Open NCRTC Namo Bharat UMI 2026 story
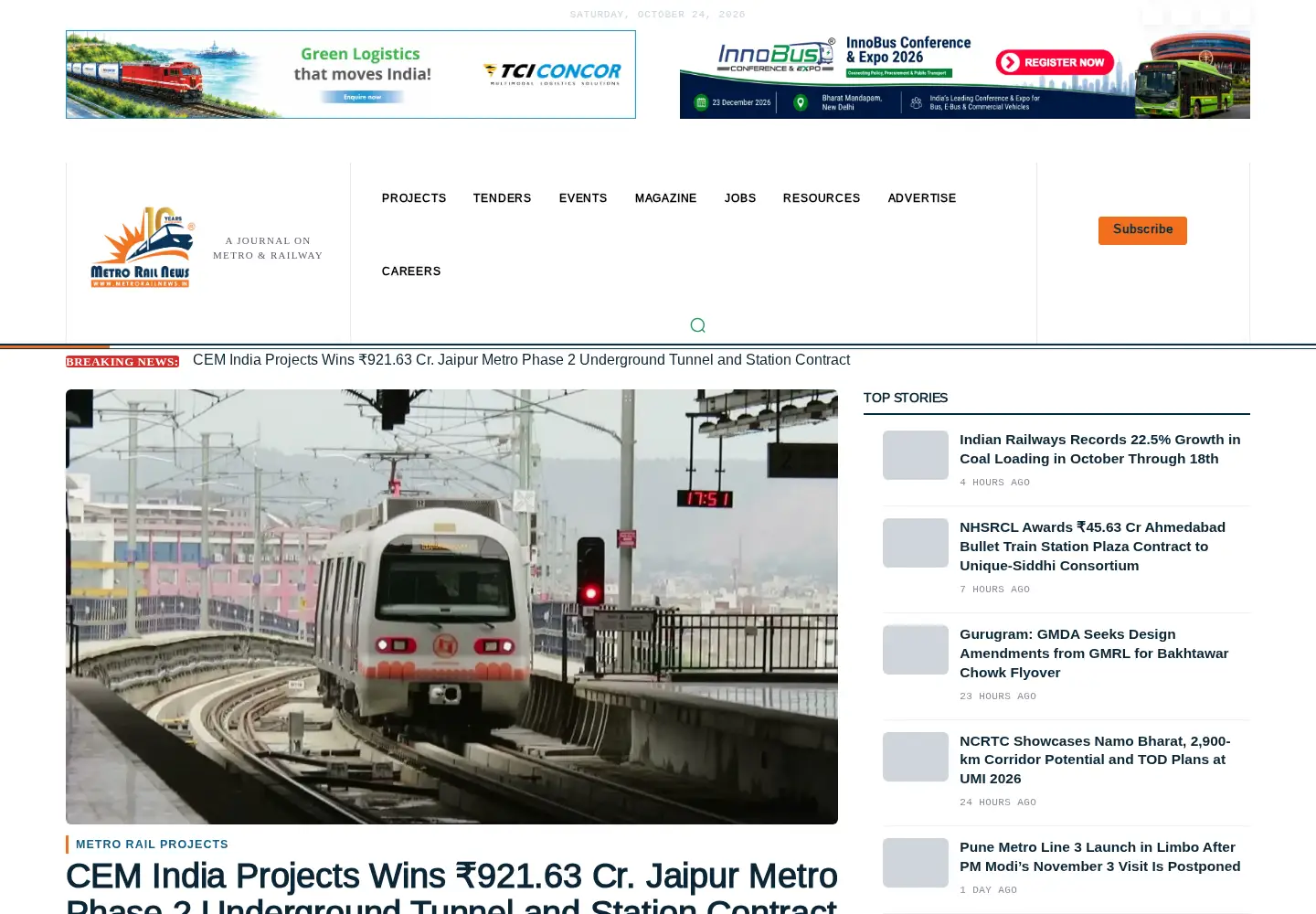1316x914 pixels. [x=1095, y=760]
